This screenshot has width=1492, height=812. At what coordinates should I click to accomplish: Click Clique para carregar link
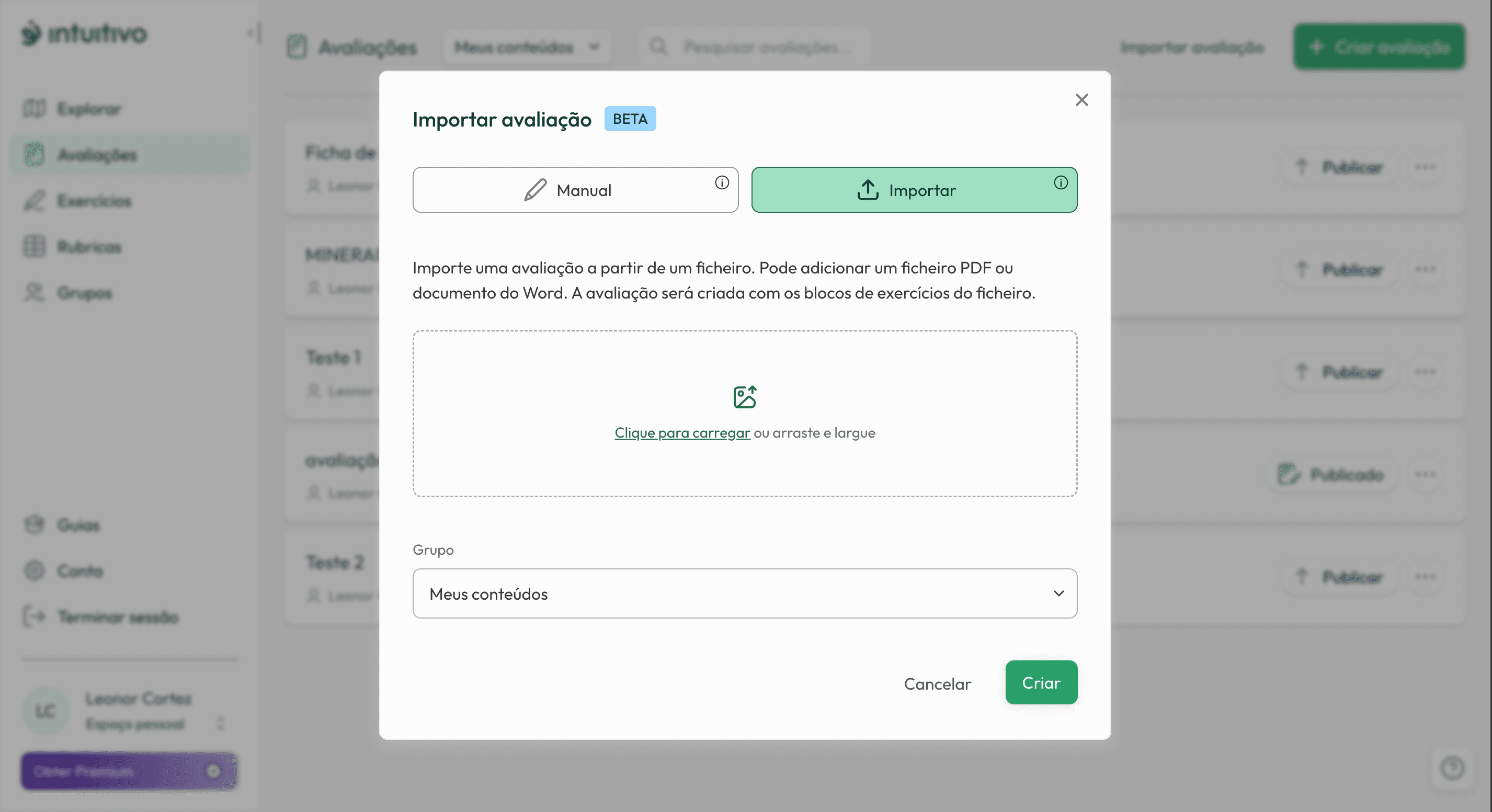click(682, 433)
